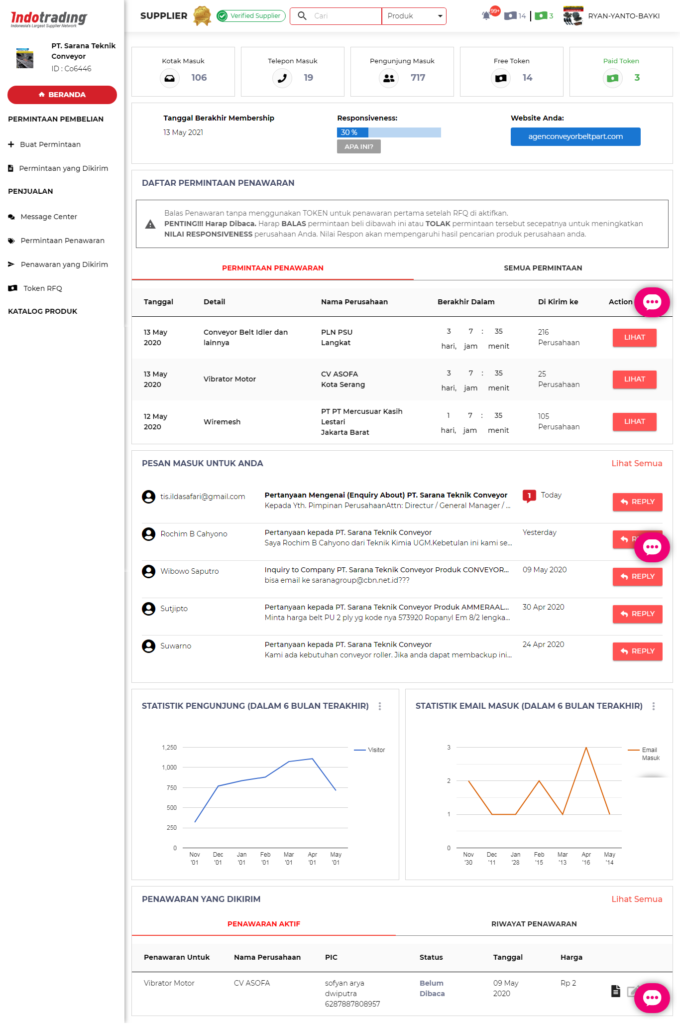Click the user avatar for Wibowo Saputro
The image size is (680, 1024).
(149, 571)
